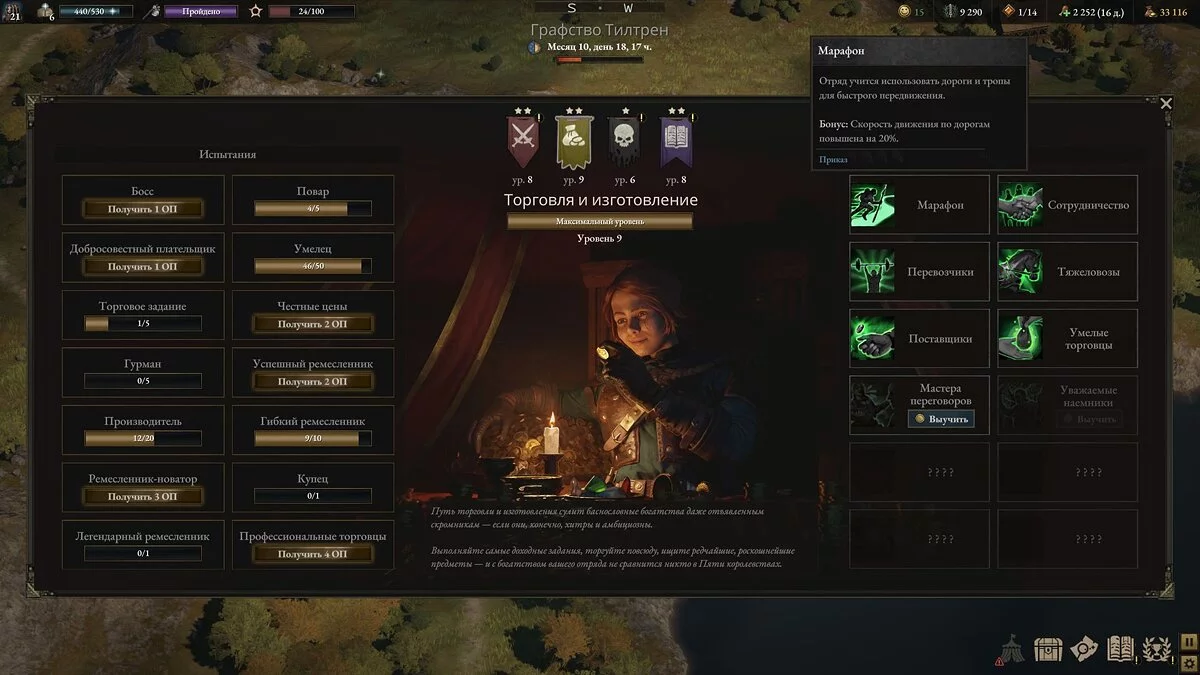Close the paths panel with X
Viewport: 1200px width, 675px height.
[1166, 102]
